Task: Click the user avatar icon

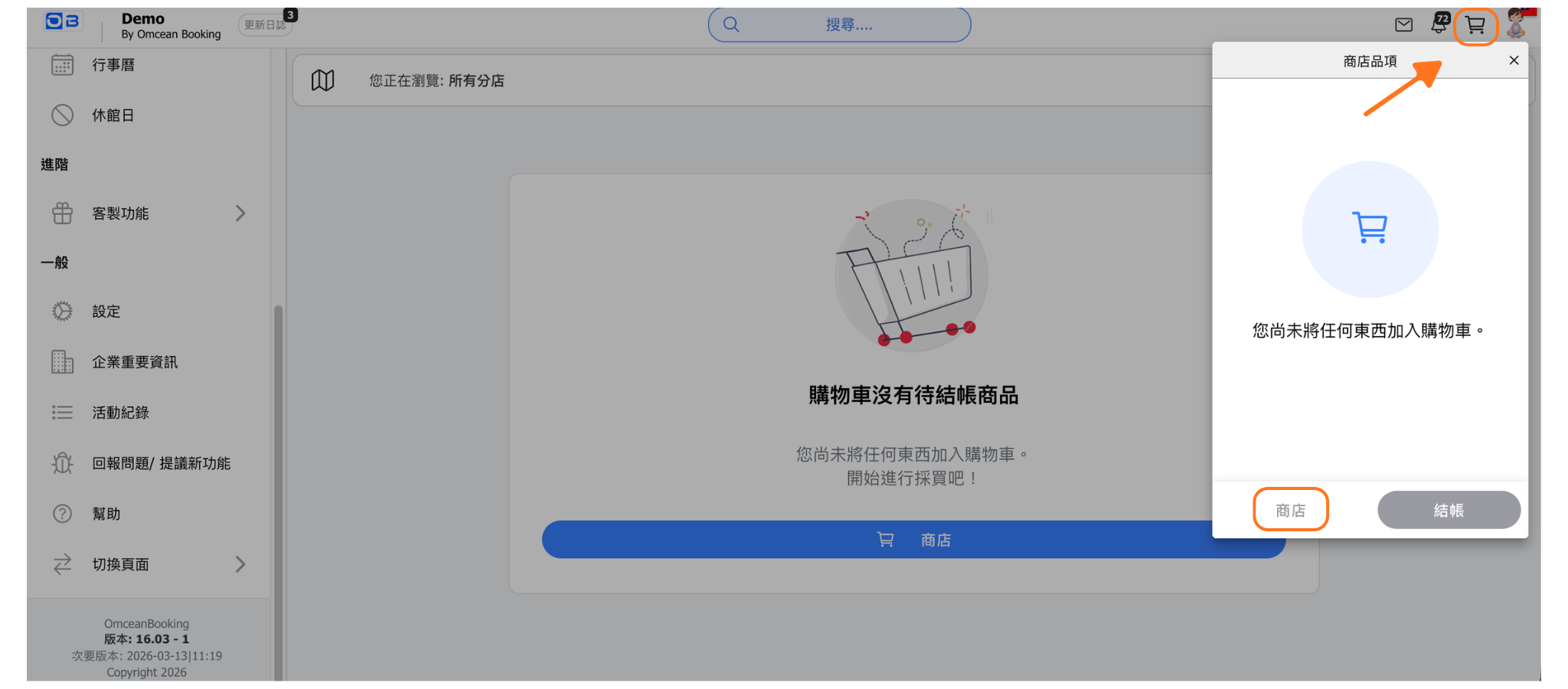Action: pyautogui.click(x=1516, y=24)
